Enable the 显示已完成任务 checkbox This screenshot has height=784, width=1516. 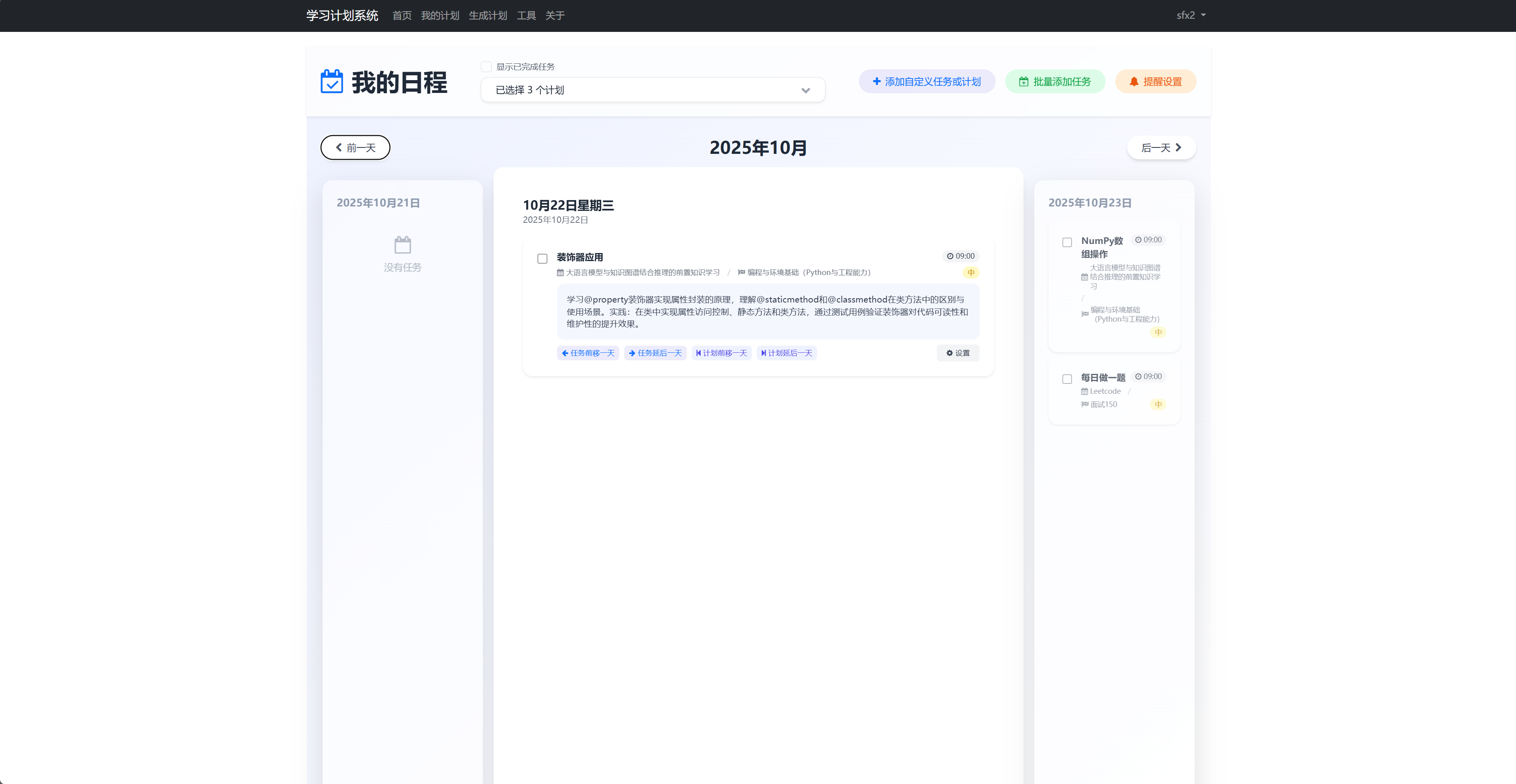(x=486, y=67)
